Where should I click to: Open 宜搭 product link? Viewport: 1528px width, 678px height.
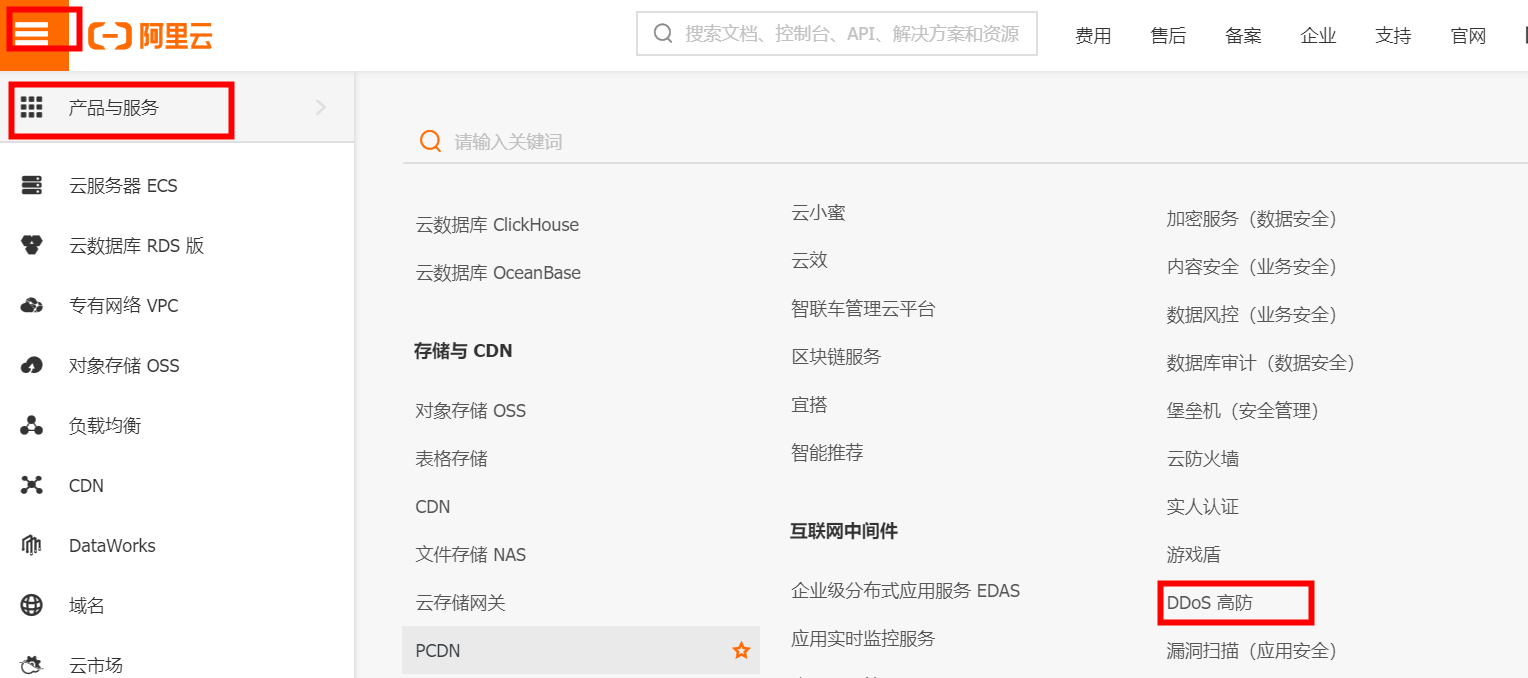(809, 405)
